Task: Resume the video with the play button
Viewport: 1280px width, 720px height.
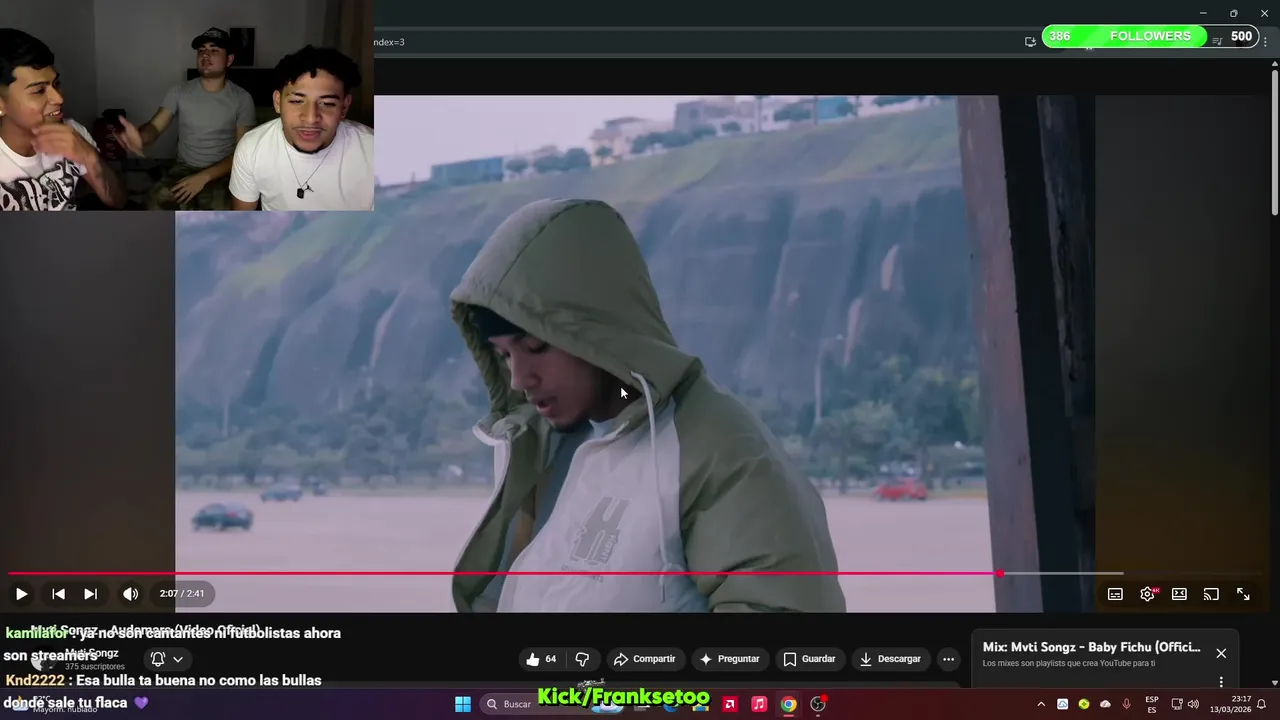Action: click(21, 594)
